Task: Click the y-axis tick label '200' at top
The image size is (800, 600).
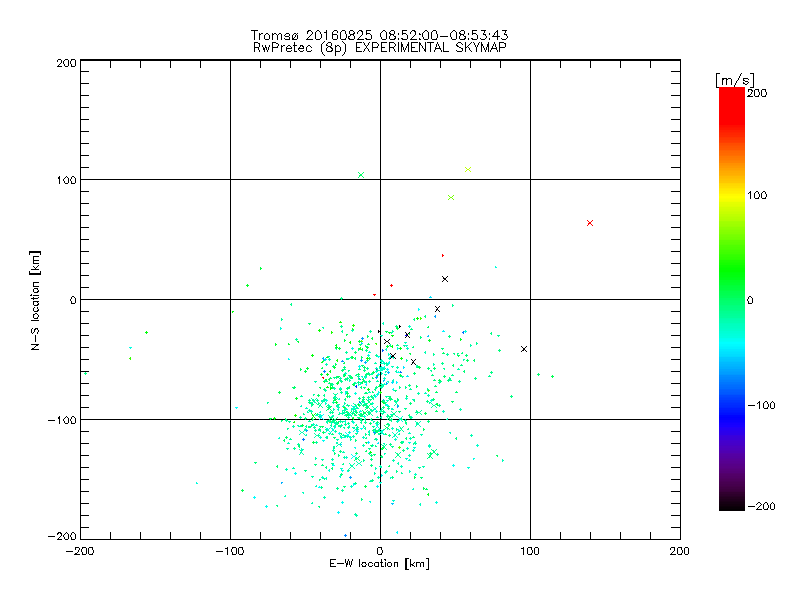Action: click(66, 63)
